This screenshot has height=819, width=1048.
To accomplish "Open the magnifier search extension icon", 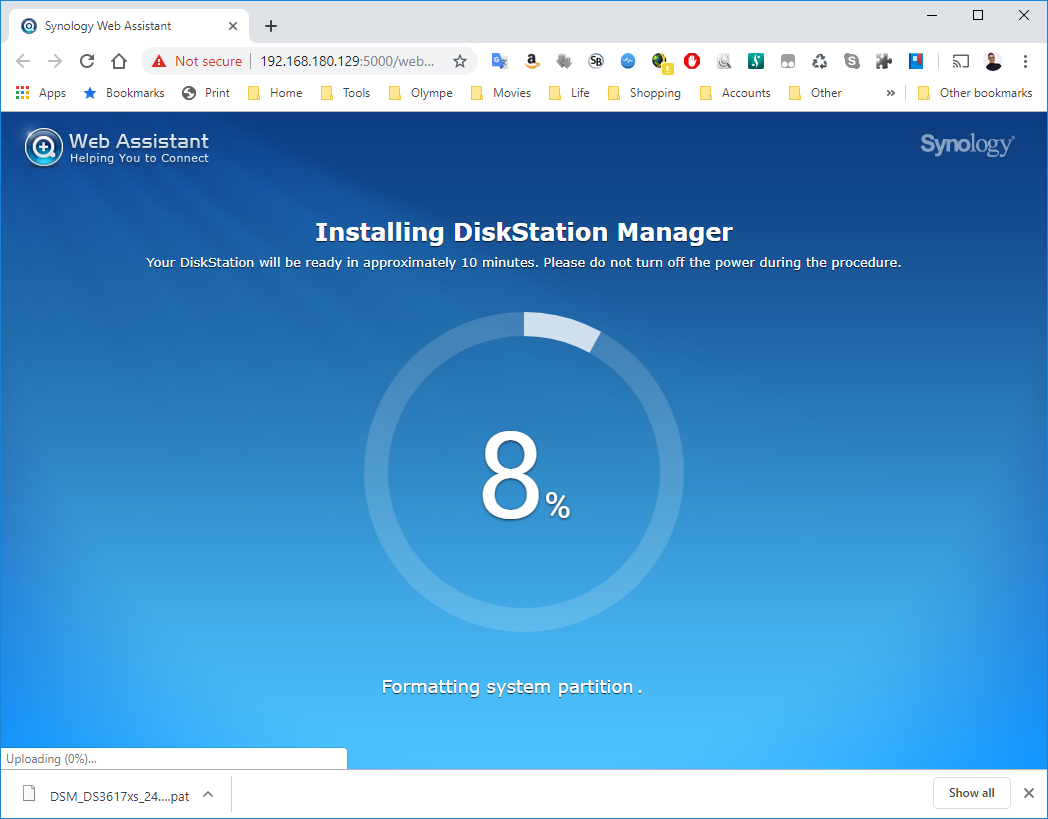I will pyautogui.click(x=724, y=62).
